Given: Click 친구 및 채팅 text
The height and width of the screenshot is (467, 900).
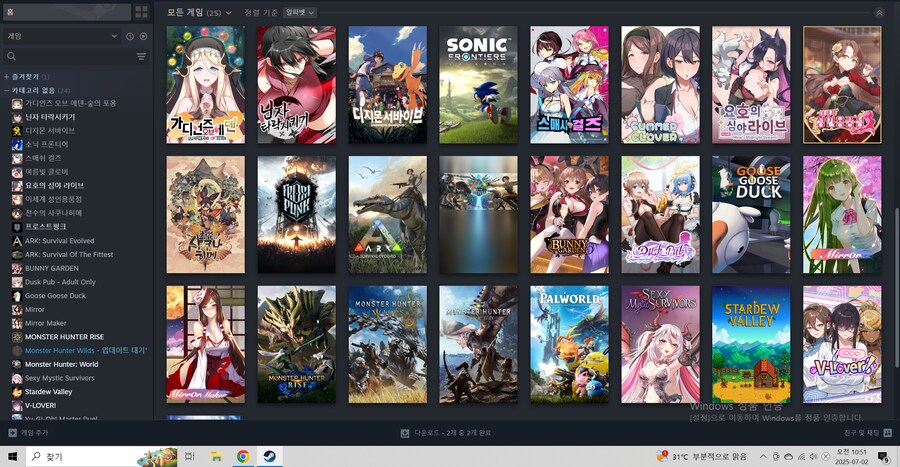Looking at the screenshot, I should [x=862, y=433].
